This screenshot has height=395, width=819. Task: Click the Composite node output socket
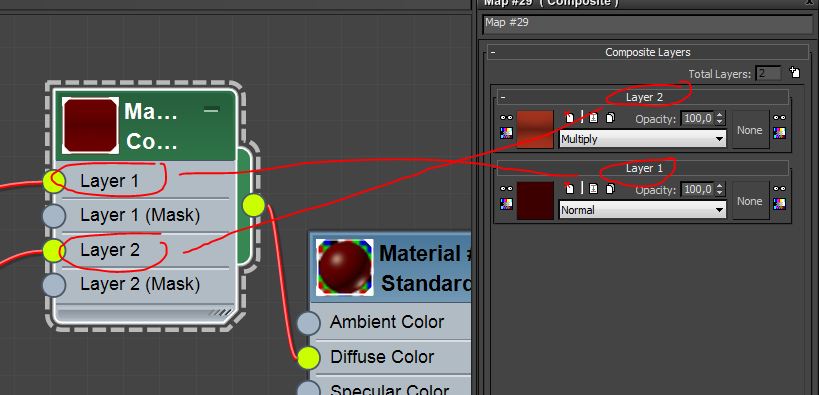tap(254, 205)
